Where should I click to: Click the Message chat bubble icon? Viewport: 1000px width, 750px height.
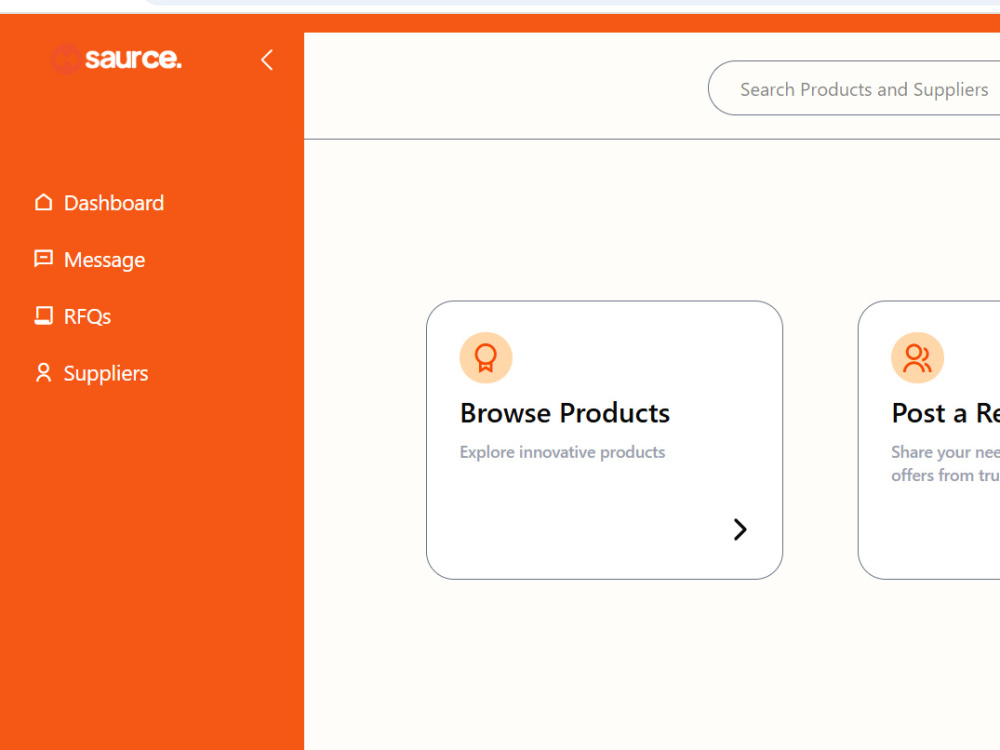click(x=43, y=258)
